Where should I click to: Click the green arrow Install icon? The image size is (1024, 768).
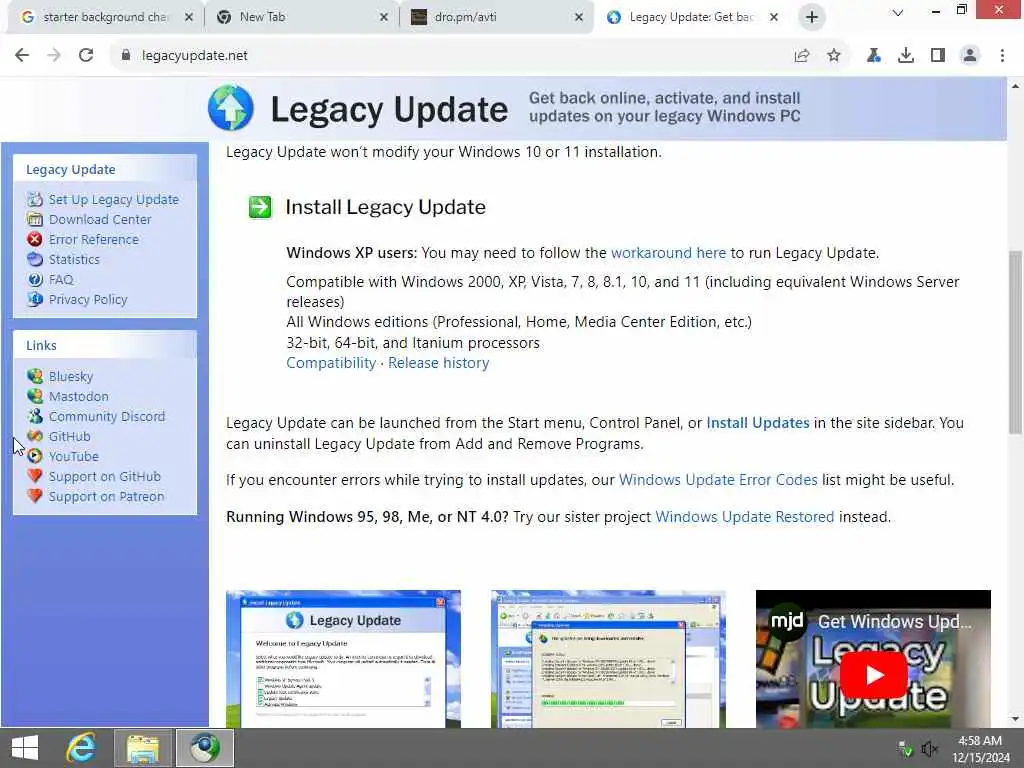pos(260,207)
